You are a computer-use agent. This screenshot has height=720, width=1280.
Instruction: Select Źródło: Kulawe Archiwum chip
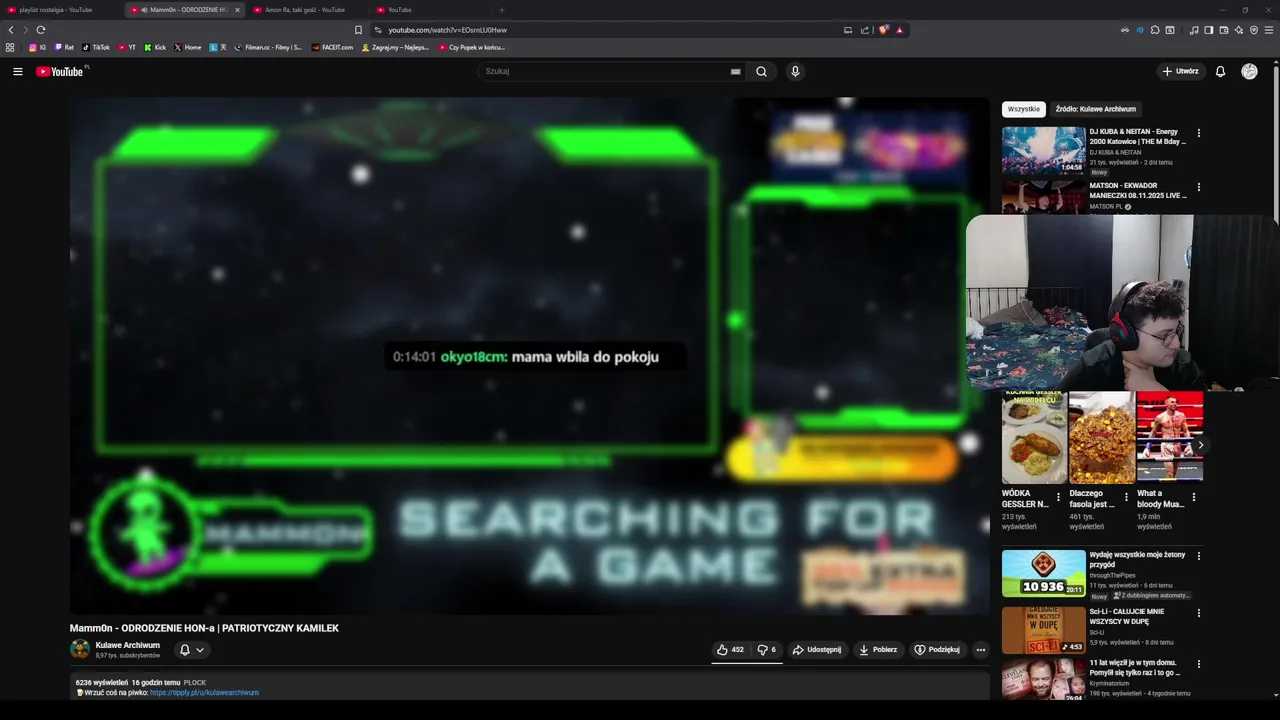pos(1096,109)
